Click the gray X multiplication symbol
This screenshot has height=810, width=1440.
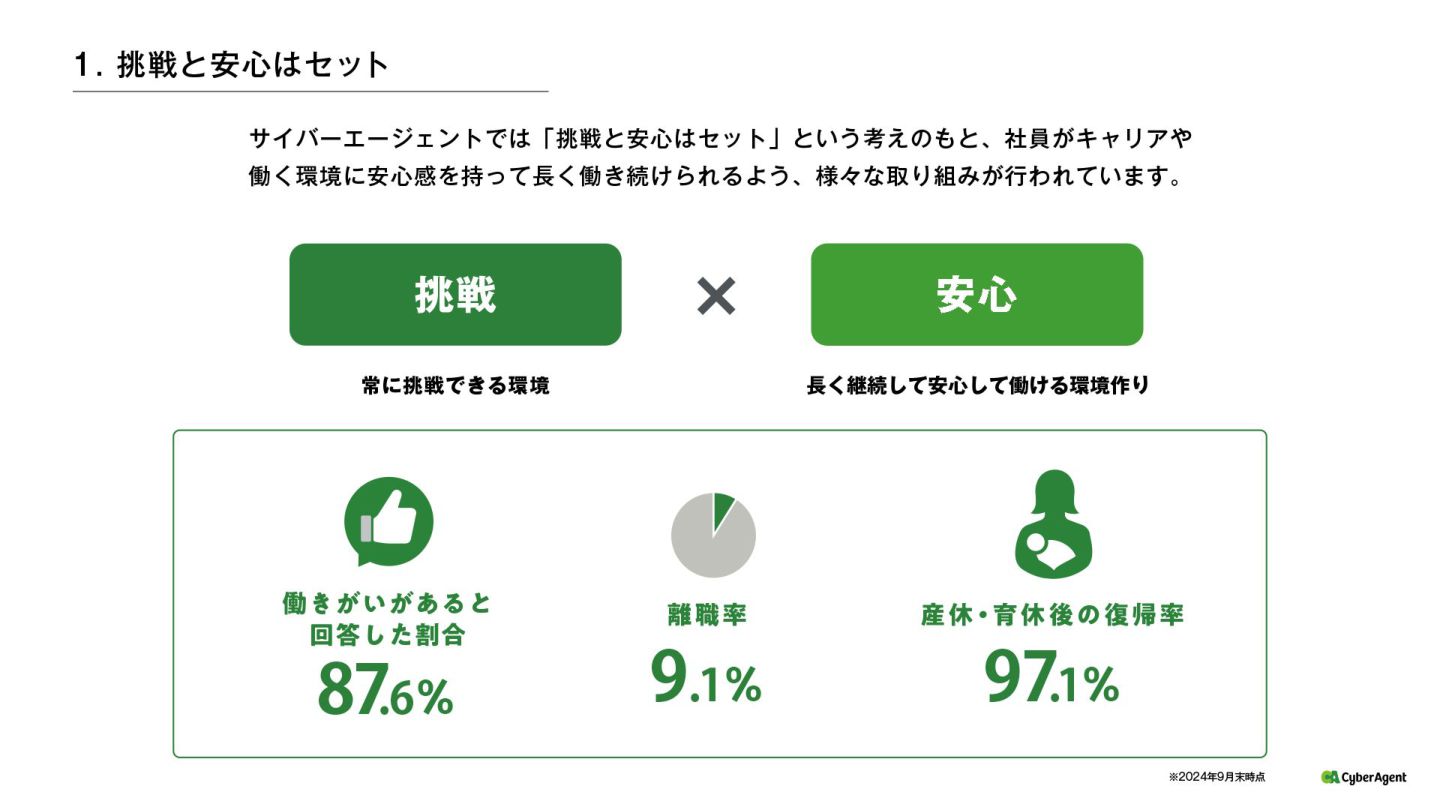(x=716, y=296)
